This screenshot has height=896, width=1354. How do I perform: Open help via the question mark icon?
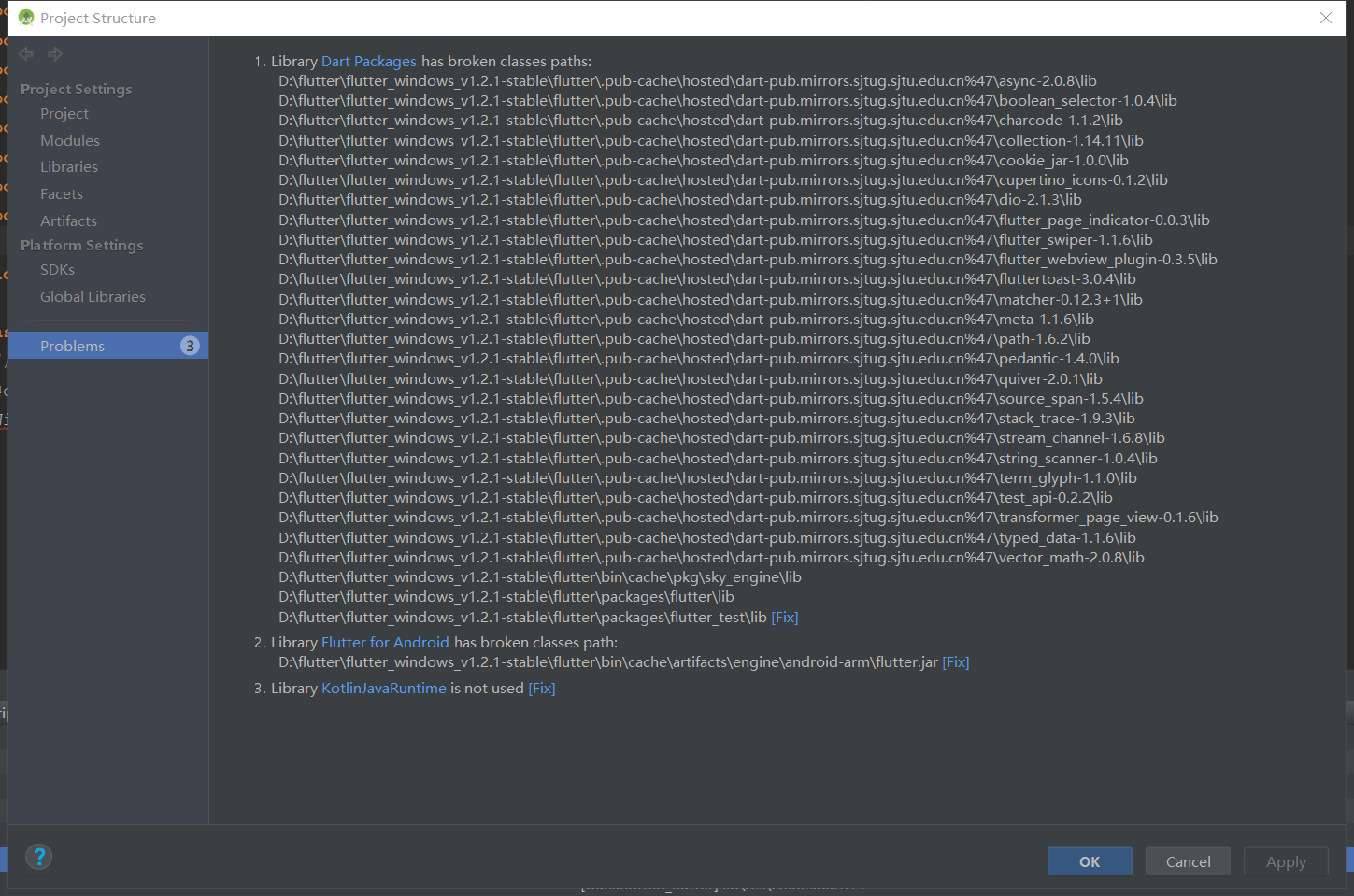pos(38,856)
